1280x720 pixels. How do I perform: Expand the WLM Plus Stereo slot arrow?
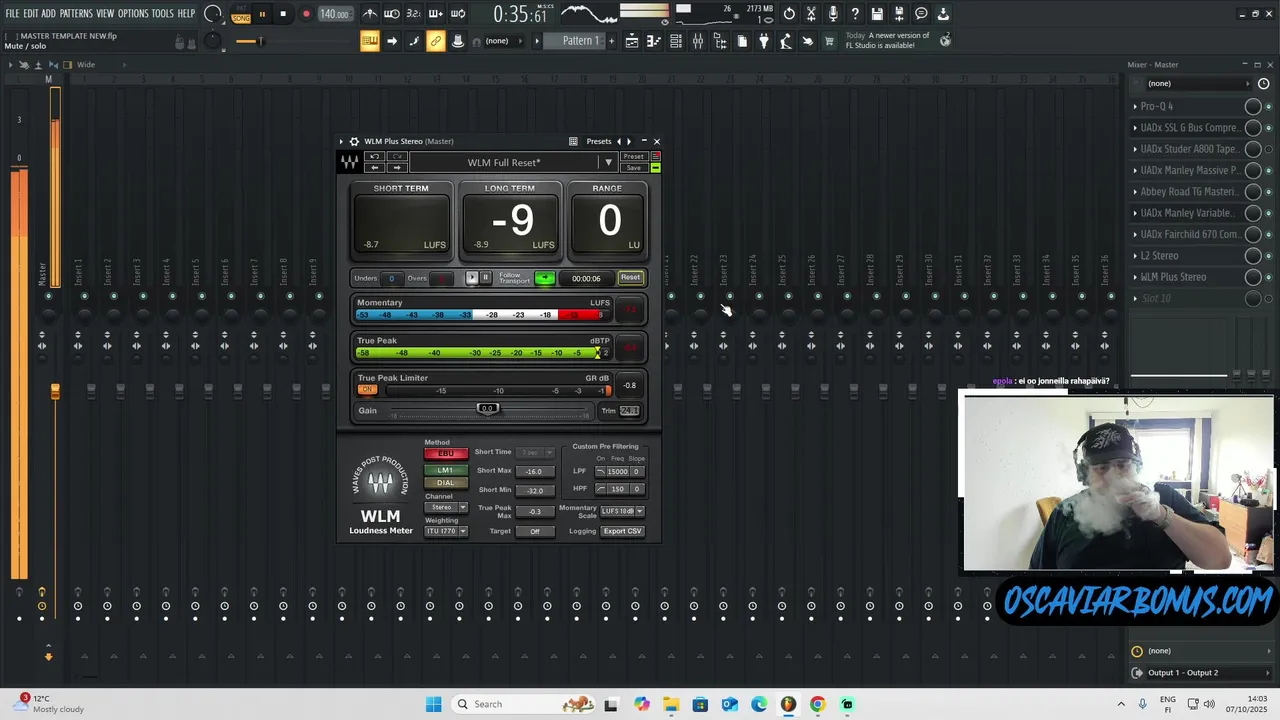coord(1135,277)
